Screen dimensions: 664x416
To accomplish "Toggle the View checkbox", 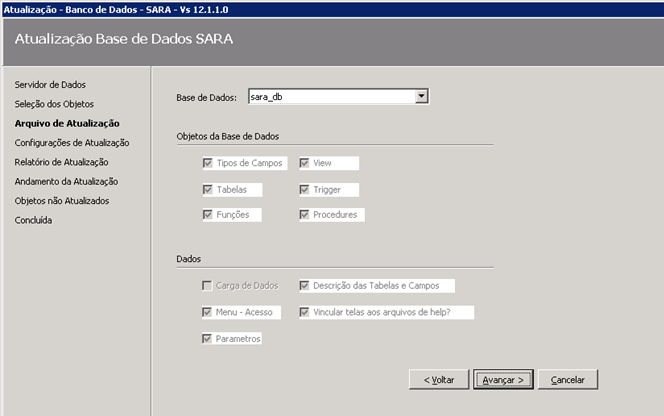I will click(x=304, y=163).
